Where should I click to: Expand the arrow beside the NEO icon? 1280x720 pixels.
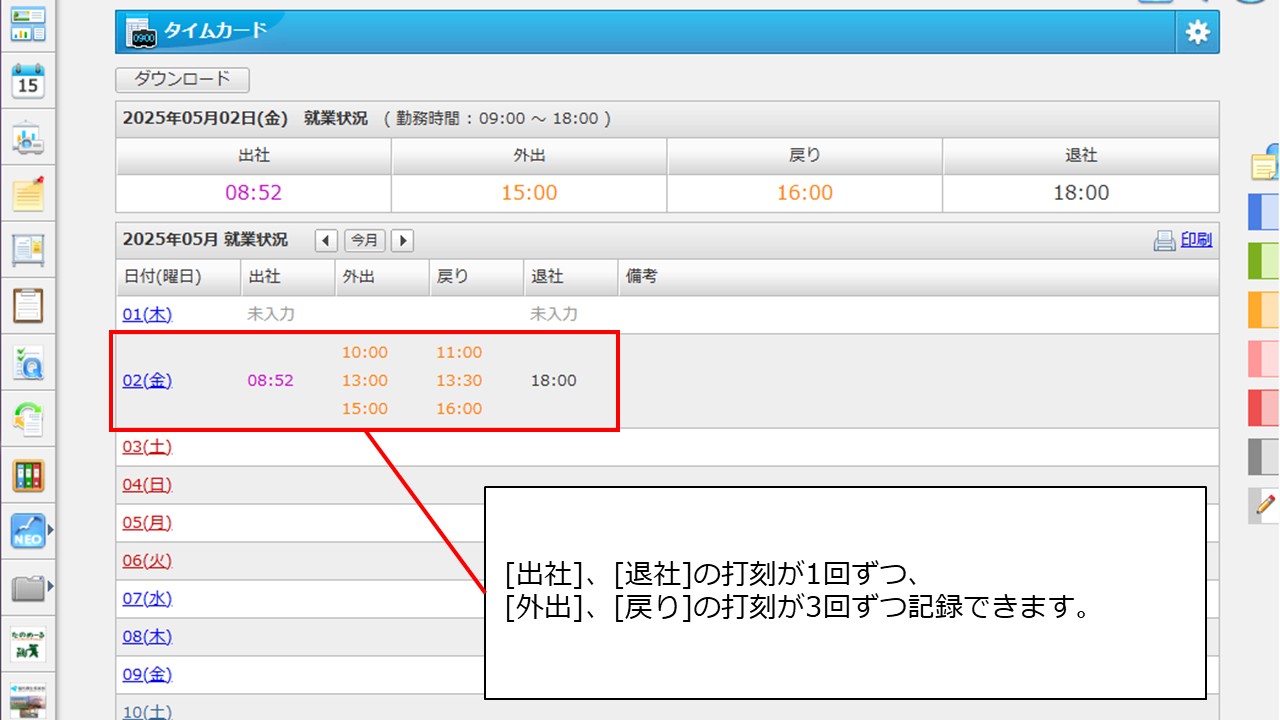tap(50, 530)
